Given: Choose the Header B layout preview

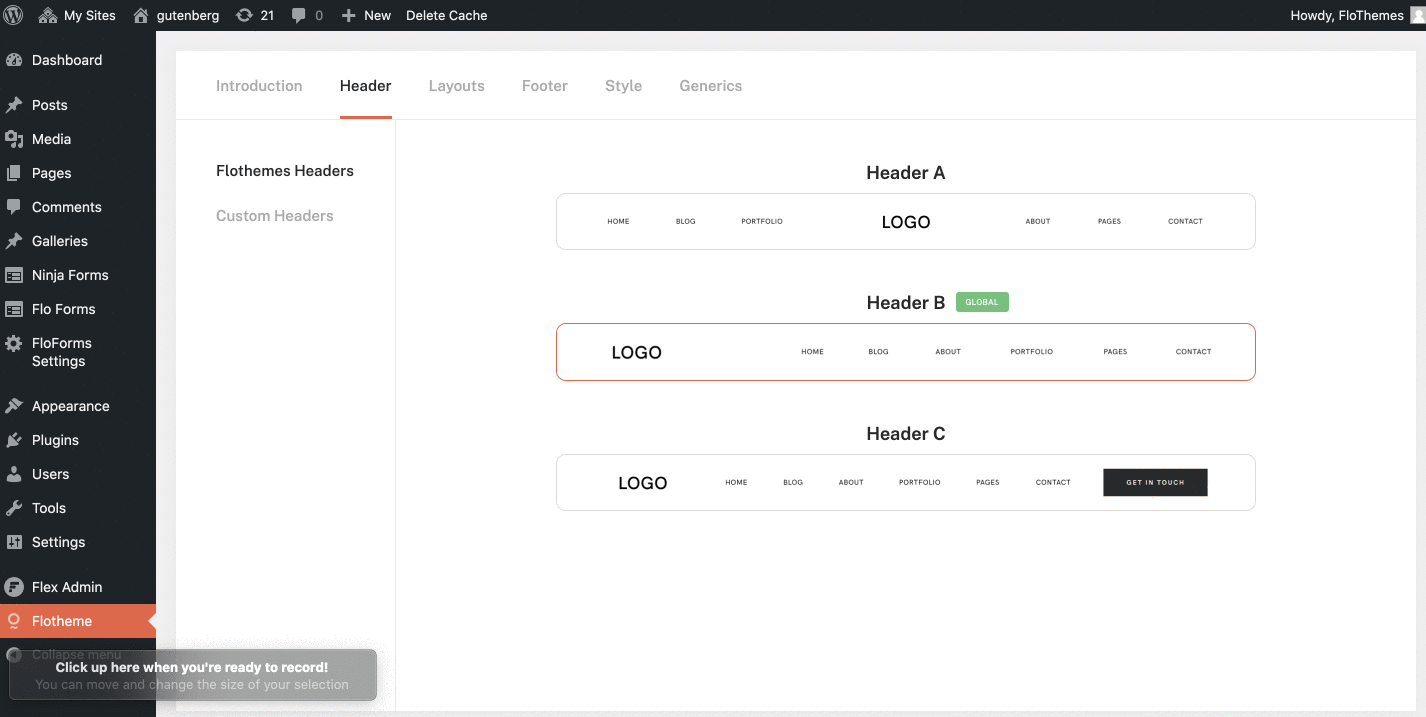Looking at the screenshot, I should pos(906,352).
